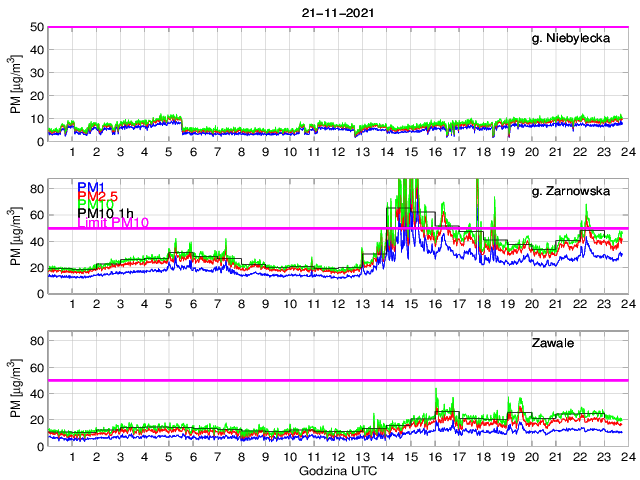Screen dimensions: 640x480
Task: Click hour tick 1 under Zarnowska panel
Action: coord(72,304)
